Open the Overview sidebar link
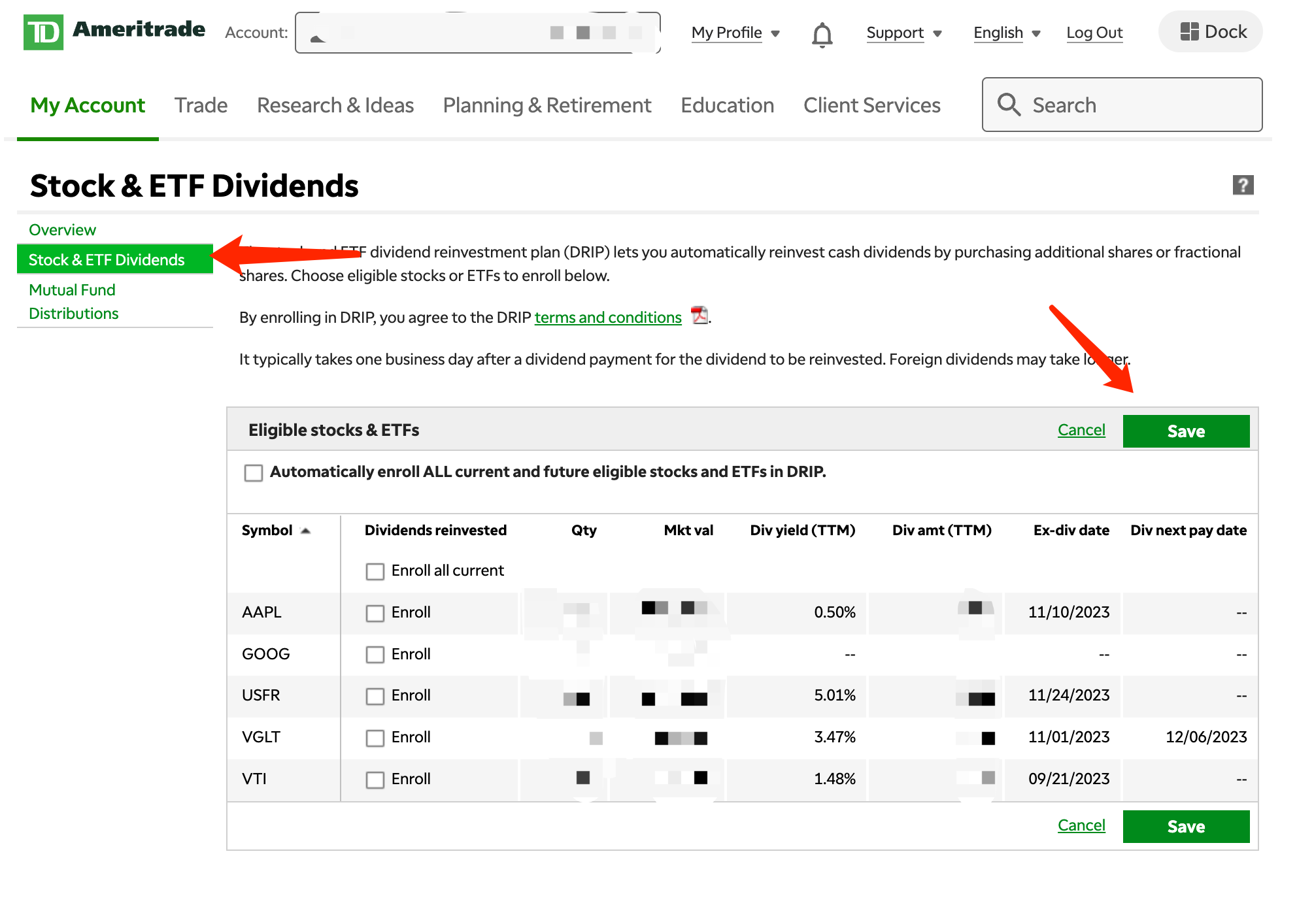The image size is (1314, 924). (62, 230)
